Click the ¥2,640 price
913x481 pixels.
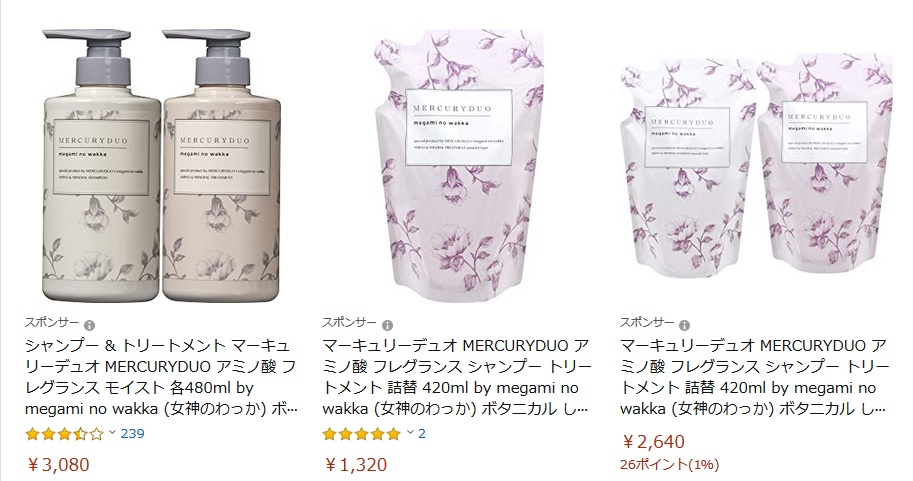tap(653, 442)
